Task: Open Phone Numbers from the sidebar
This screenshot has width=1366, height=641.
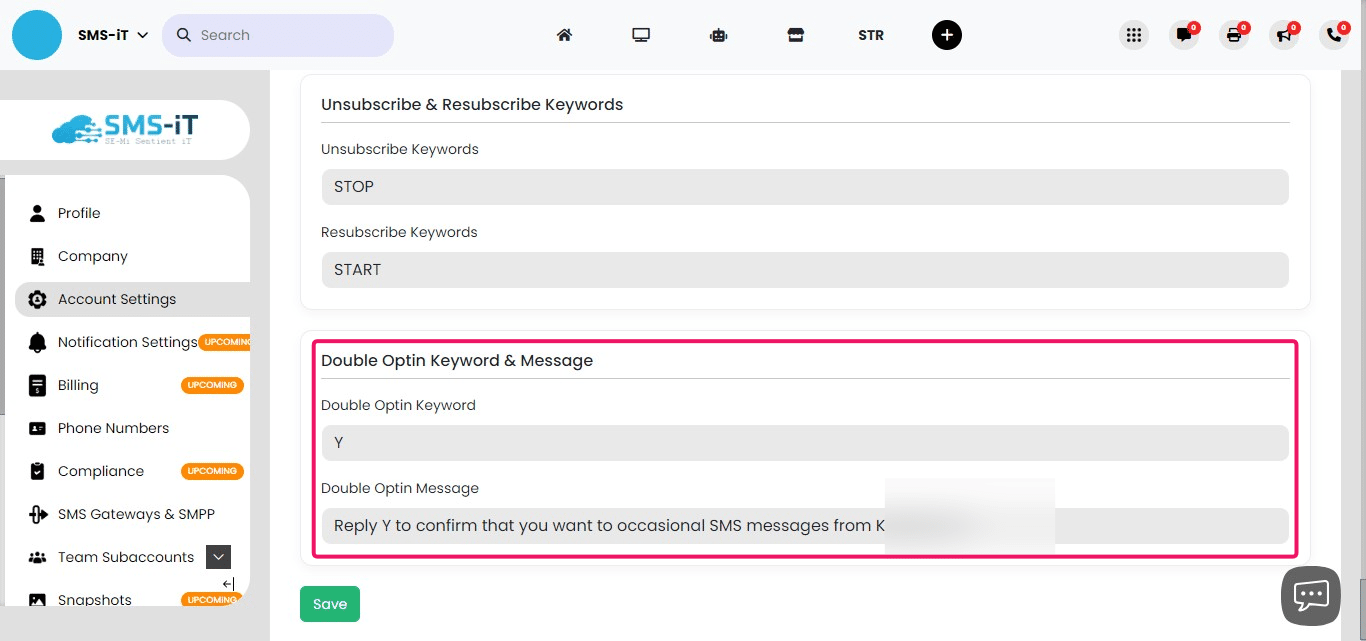Action: pyautogui.click(x=113, y=428)
